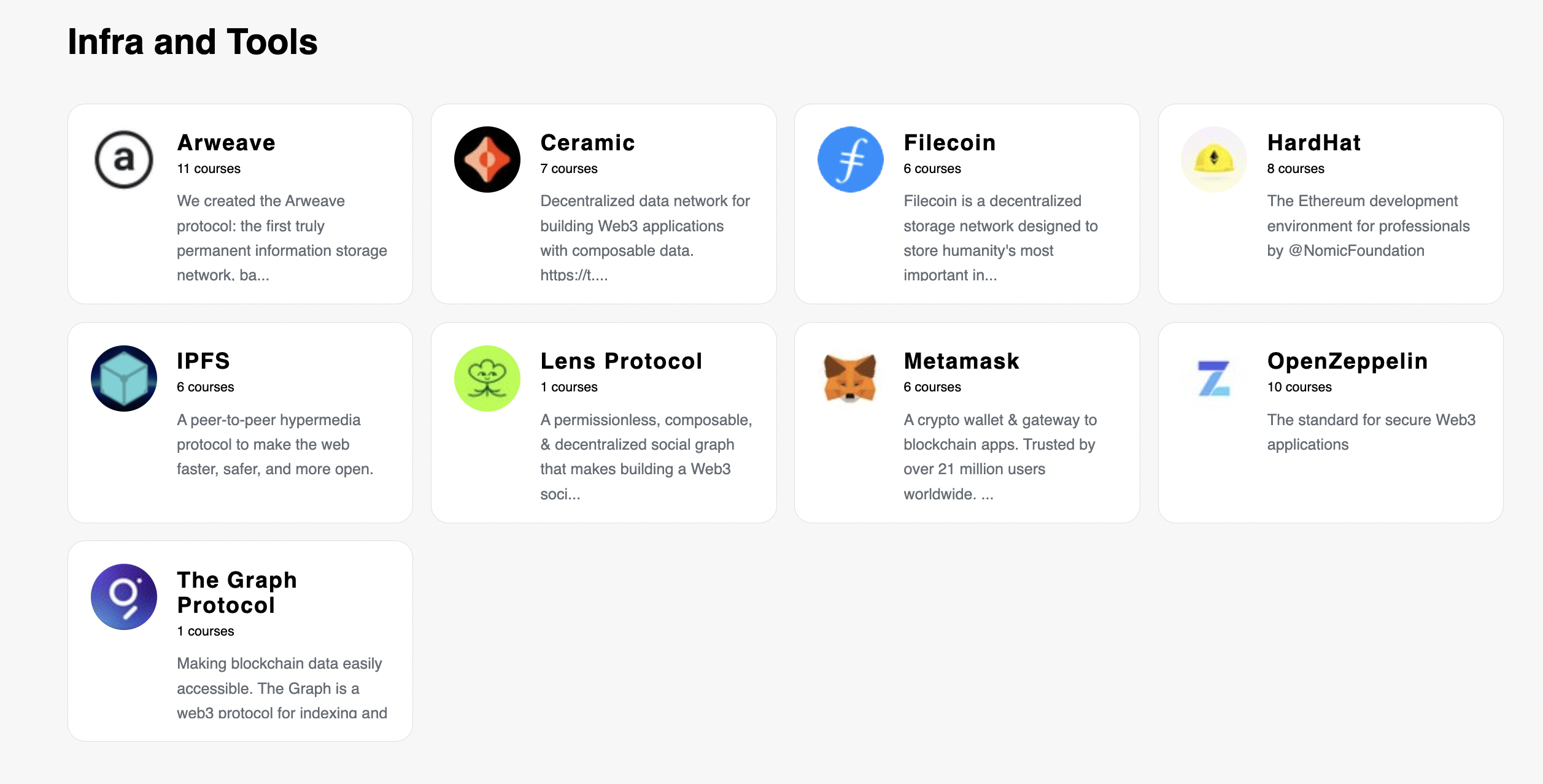Click the IPFS teal cube logo
Viewport: 1543px width, 784px height.
coord(124,379)
